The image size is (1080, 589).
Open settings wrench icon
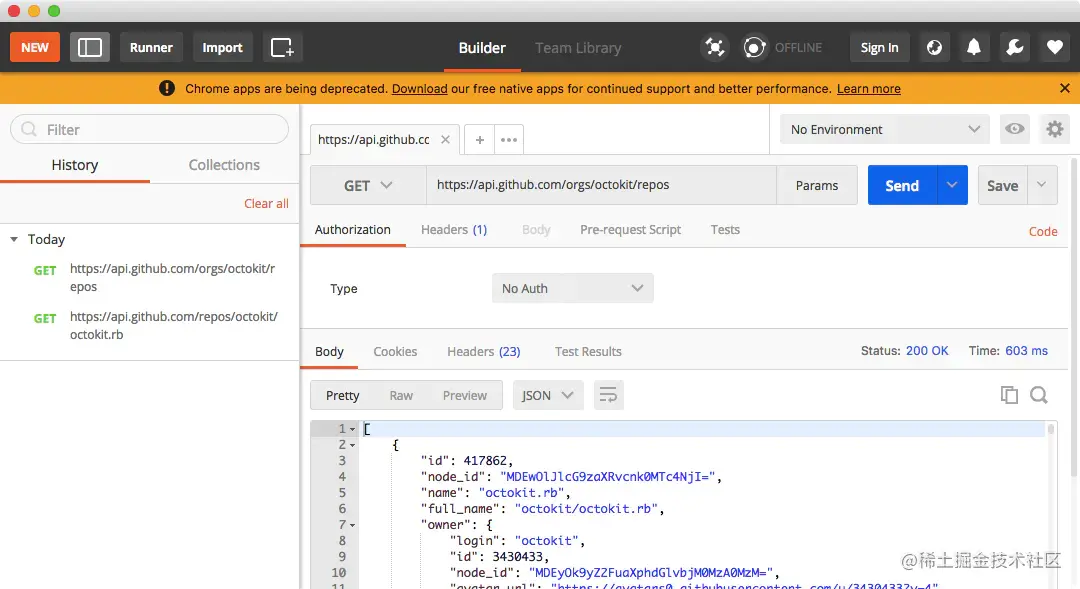pyautogui.click(x=1015, y=48)
